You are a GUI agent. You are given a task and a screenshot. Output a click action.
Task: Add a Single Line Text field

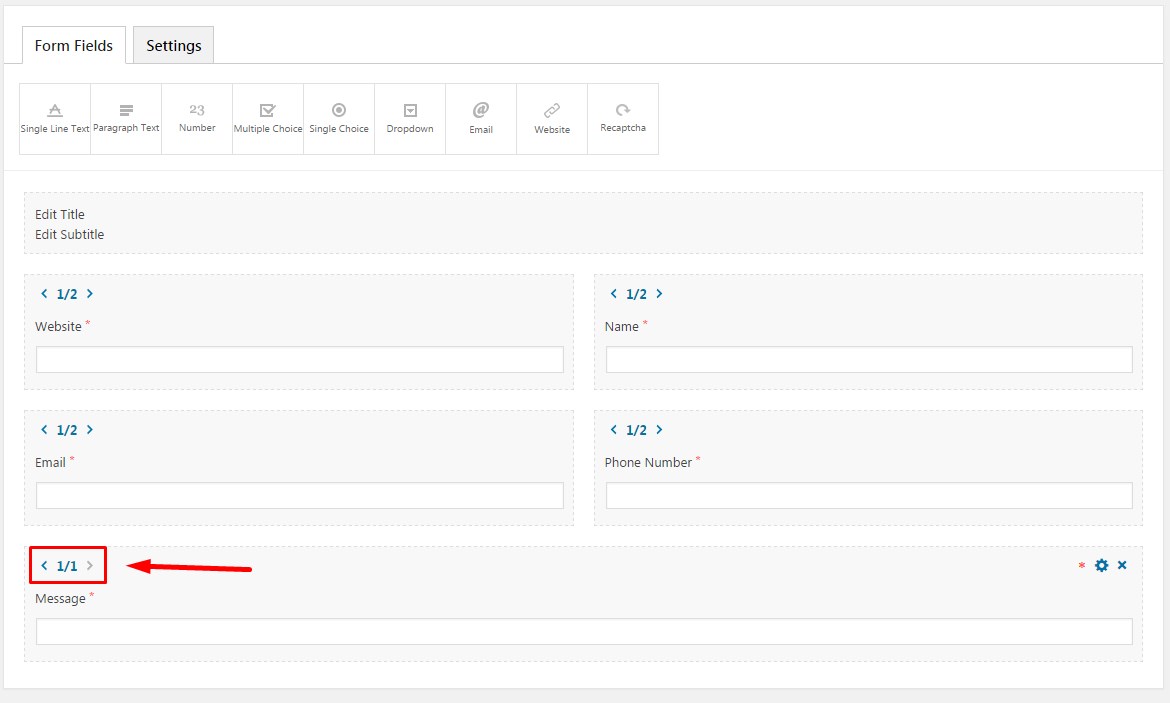click(55, 119)
